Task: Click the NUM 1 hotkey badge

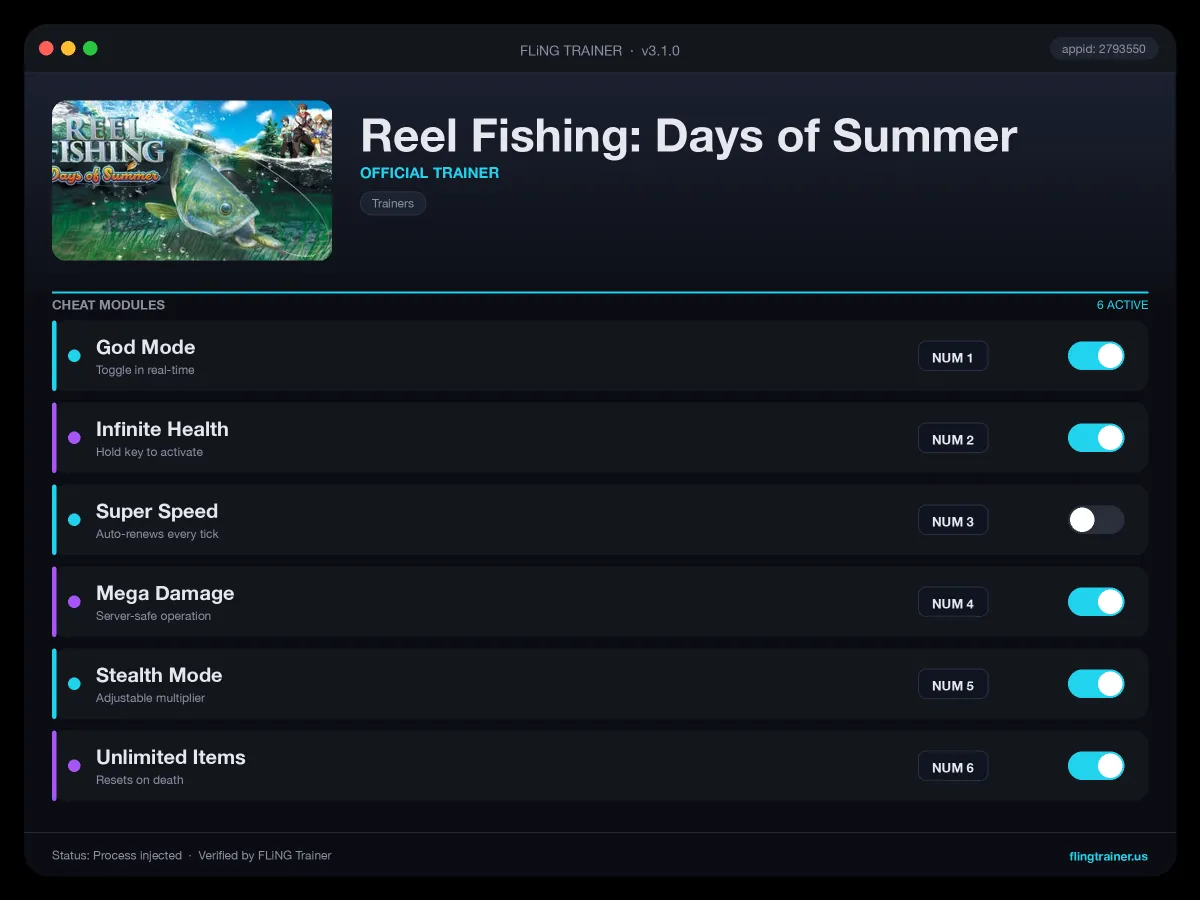Action: tap(953, 357)
